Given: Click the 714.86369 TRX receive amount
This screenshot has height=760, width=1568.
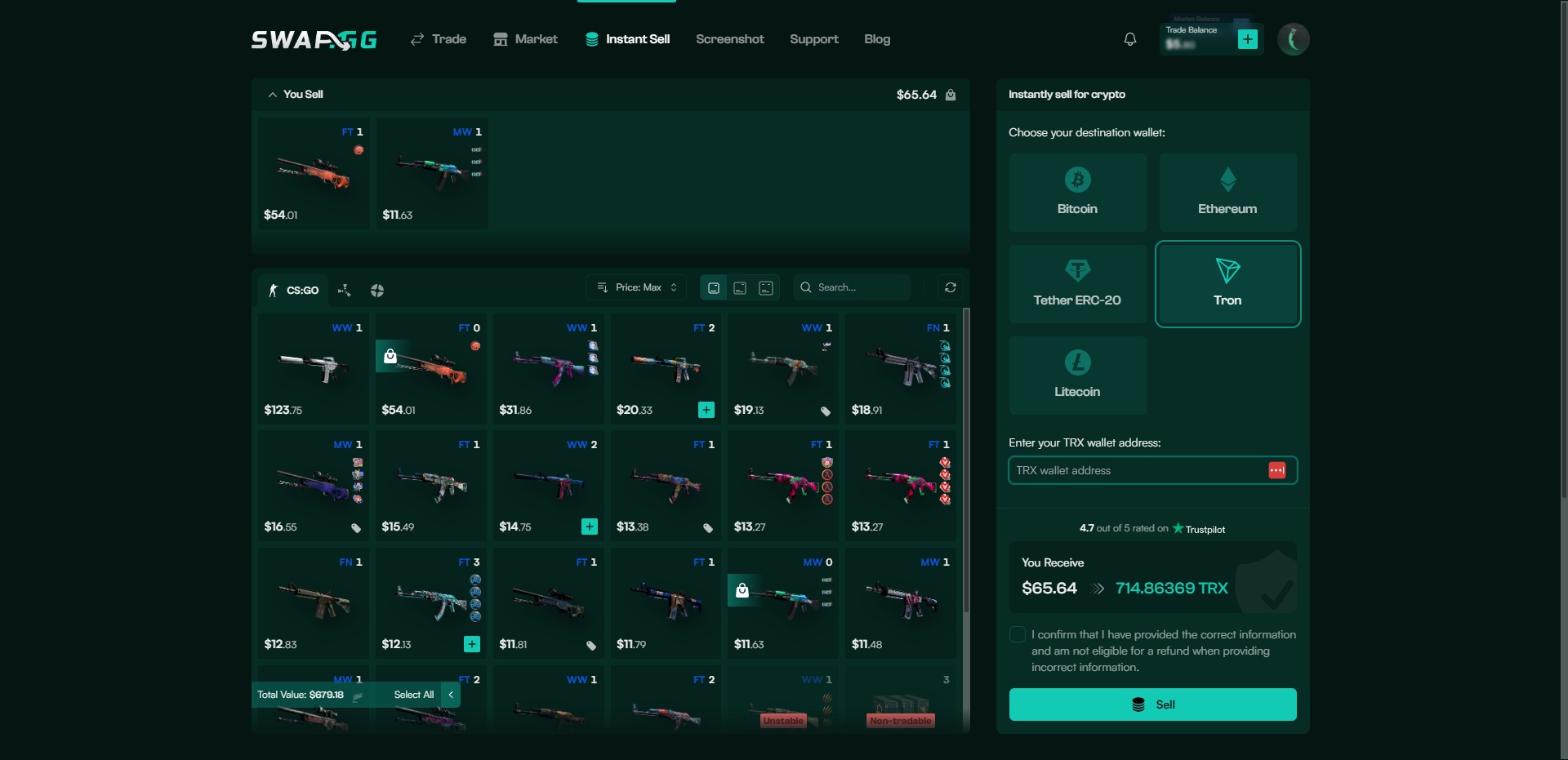Looking at the screenshot, I should [1171, 588].
